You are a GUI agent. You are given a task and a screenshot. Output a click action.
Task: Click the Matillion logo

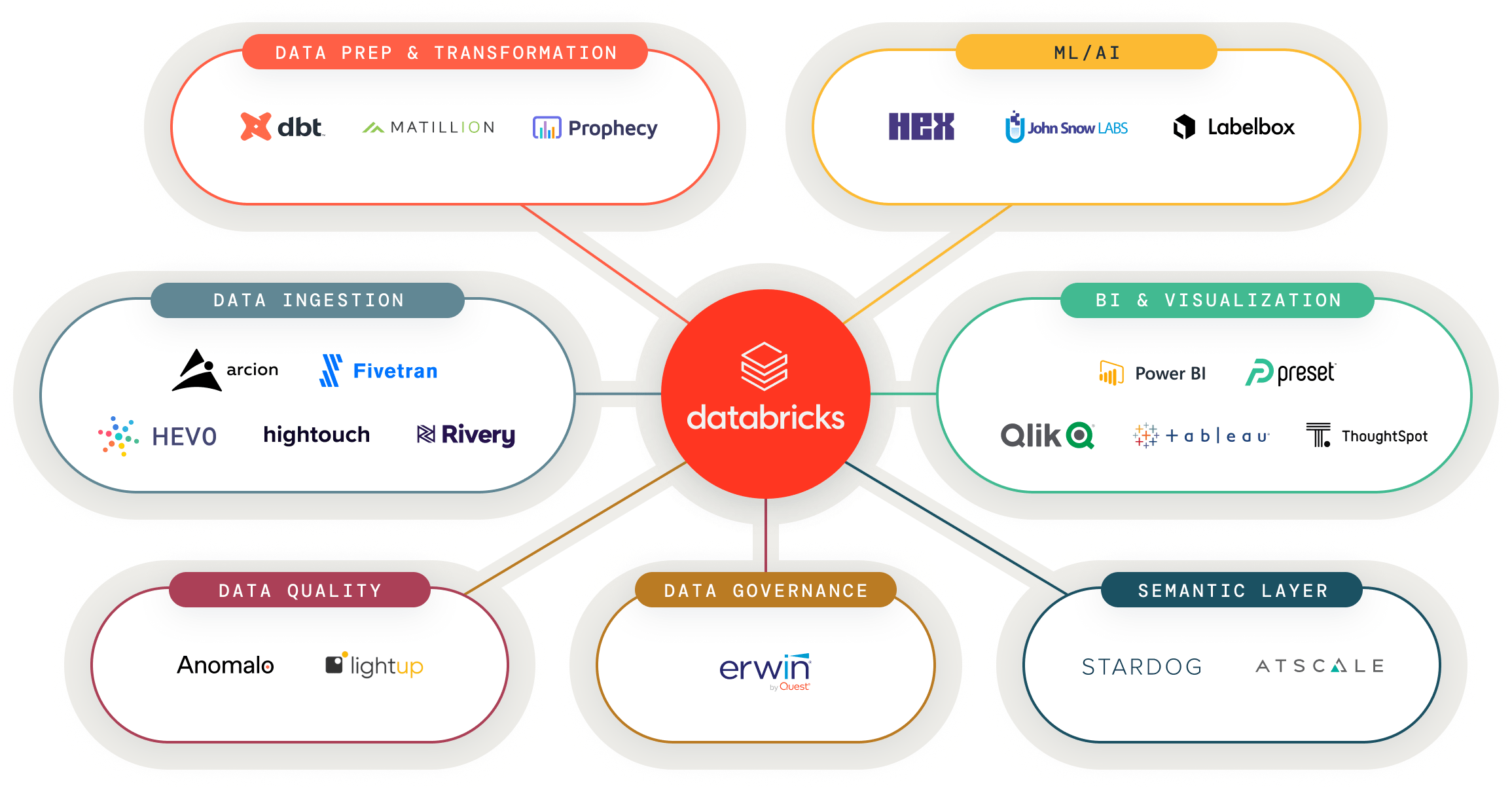pyautogui.click(x=428, y=127)
